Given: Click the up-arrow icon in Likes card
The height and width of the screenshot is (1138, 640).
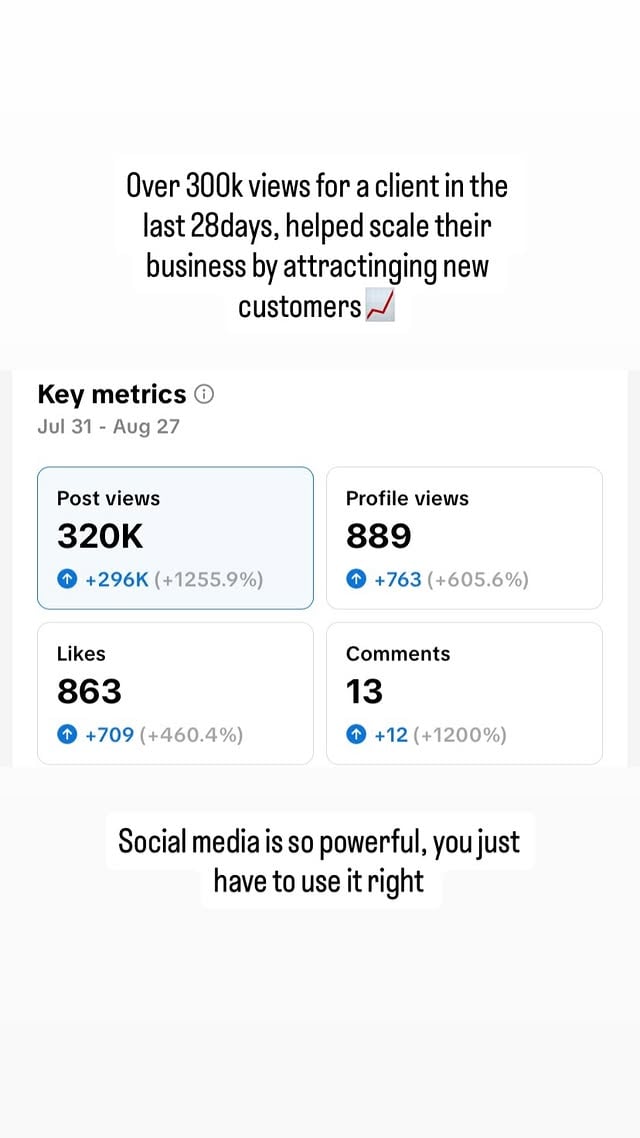Looking at the screenshot, I should click(67, 736).
